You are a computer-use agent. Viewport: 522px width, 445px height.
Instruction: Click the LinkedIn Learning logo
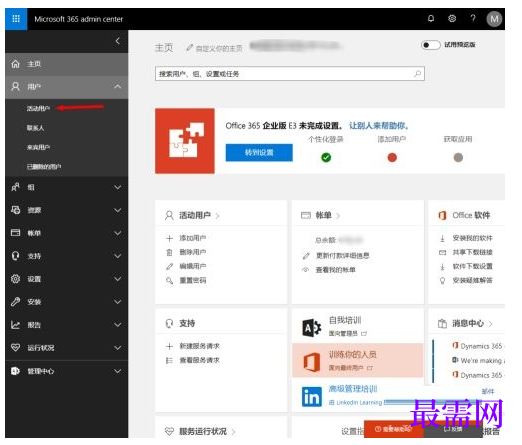[x=312, y=397]
